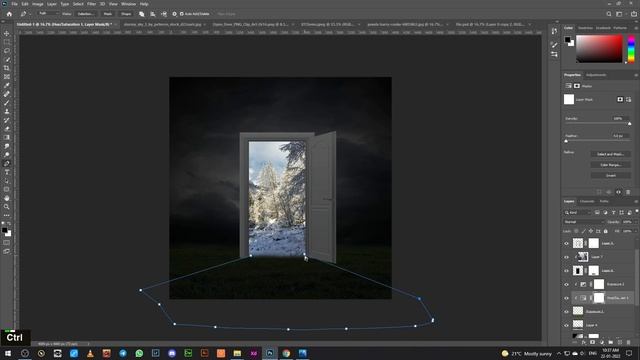
Task: Click the Selection... button in options bar
Action: (x=85, y=14)
